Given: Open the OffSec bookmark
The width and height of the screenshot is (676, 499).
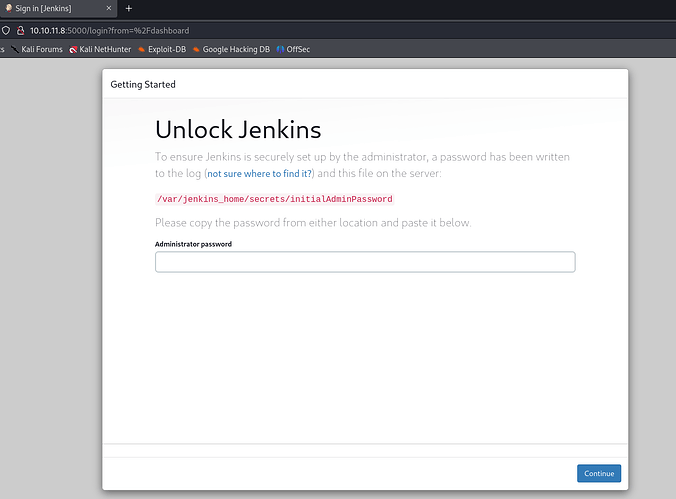Looking at the screenshot, I should coord(293,49).
